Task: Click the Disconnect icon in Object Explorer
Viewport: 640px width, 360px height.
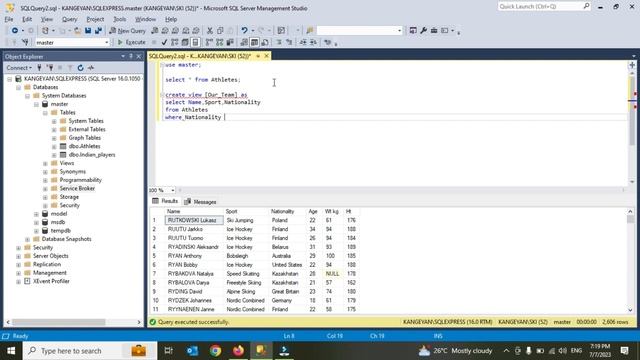Action: [50, 68]
